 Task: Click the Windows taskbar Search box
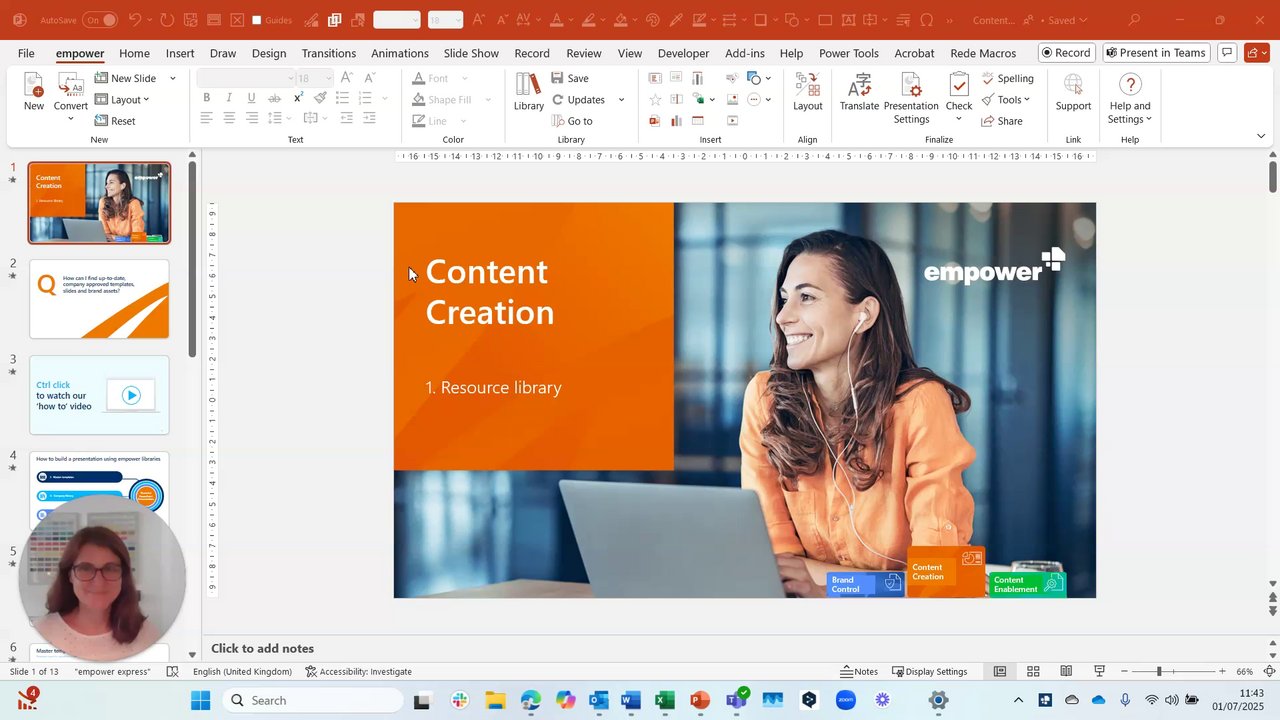click(x=312, y=700)
